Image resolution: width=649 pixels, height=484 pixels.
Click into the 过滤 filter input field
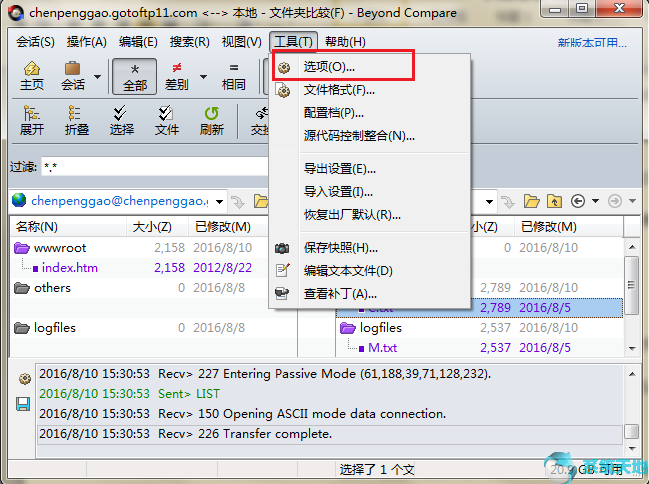pos(155,167)
